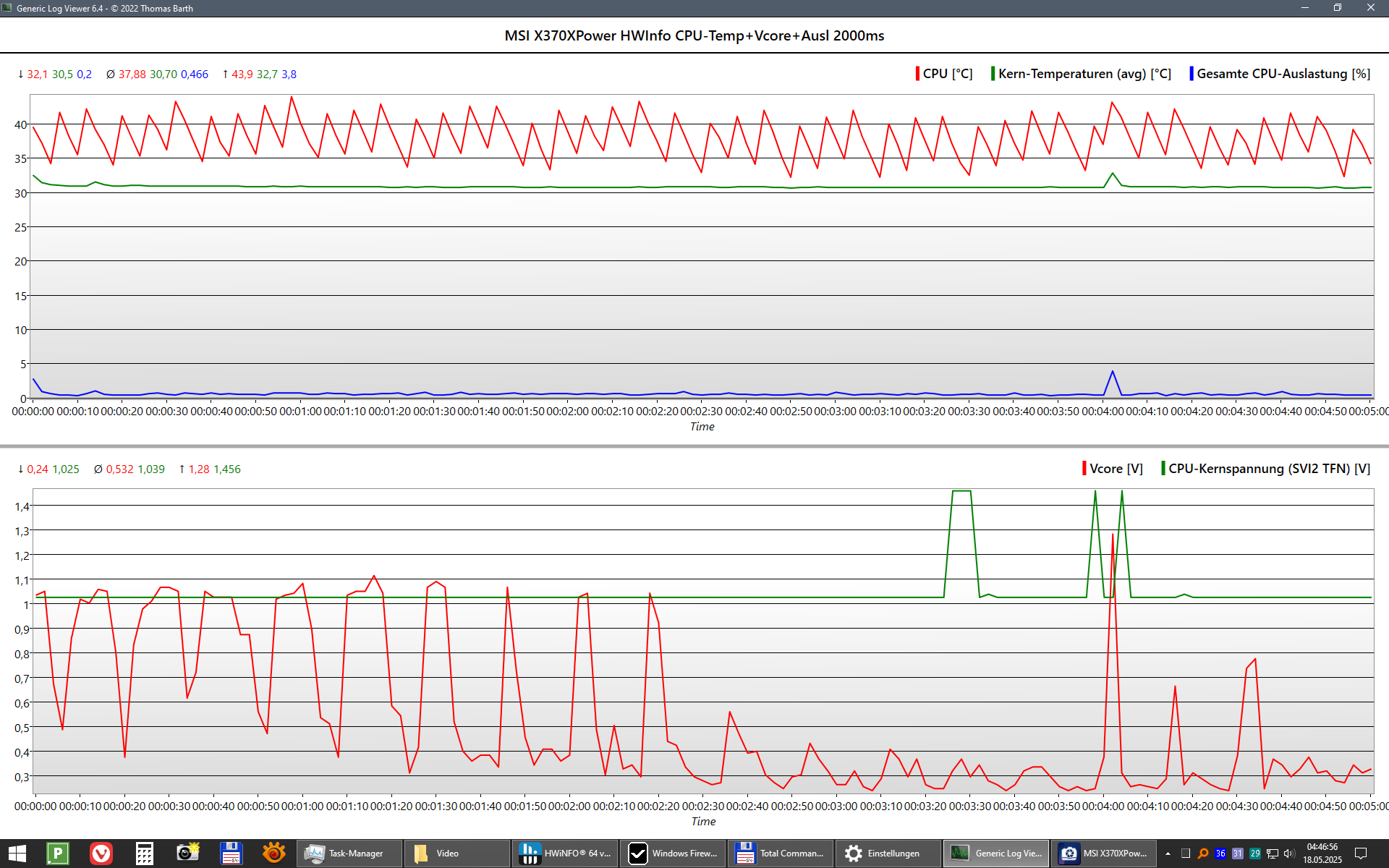
Task: Open the notification center speech bubble
Action: 1360,854
